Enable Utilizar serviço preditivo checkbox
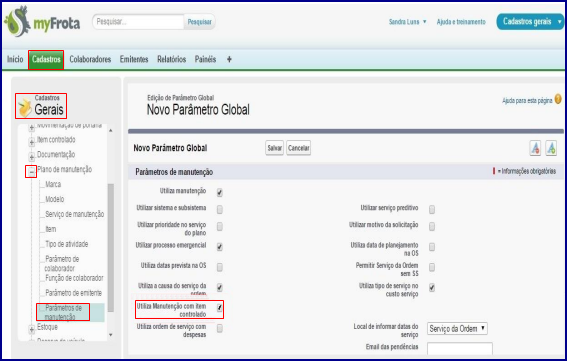The width and height of the screenshot is (567, 361). (x=432, y=209)
